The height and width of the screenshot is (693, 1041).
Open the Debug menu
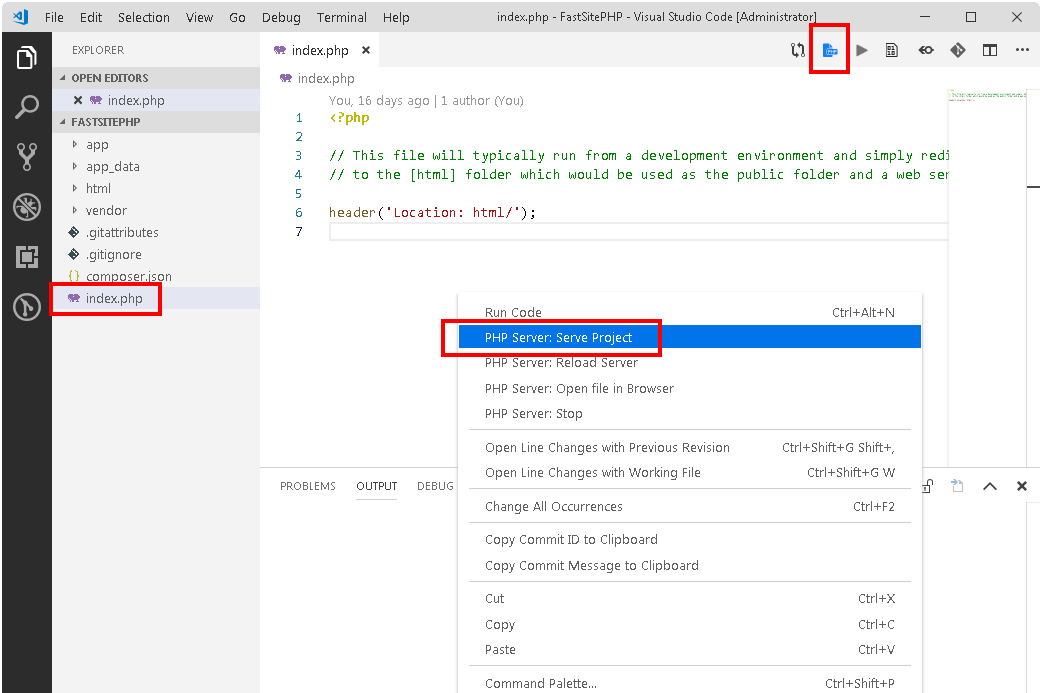click(x=281, y=17)
